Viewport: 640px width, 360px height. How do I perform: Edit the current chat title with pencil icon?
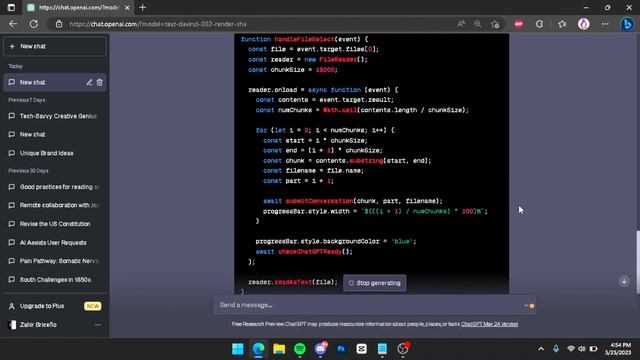[x=89, y=82]
